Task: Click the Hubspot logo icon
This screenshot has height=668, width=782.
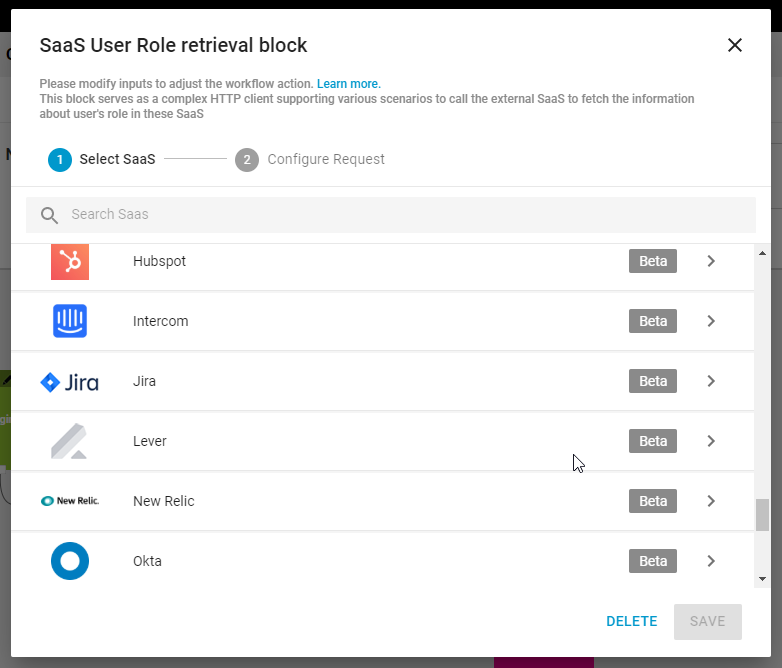Action: click(70, 261)
